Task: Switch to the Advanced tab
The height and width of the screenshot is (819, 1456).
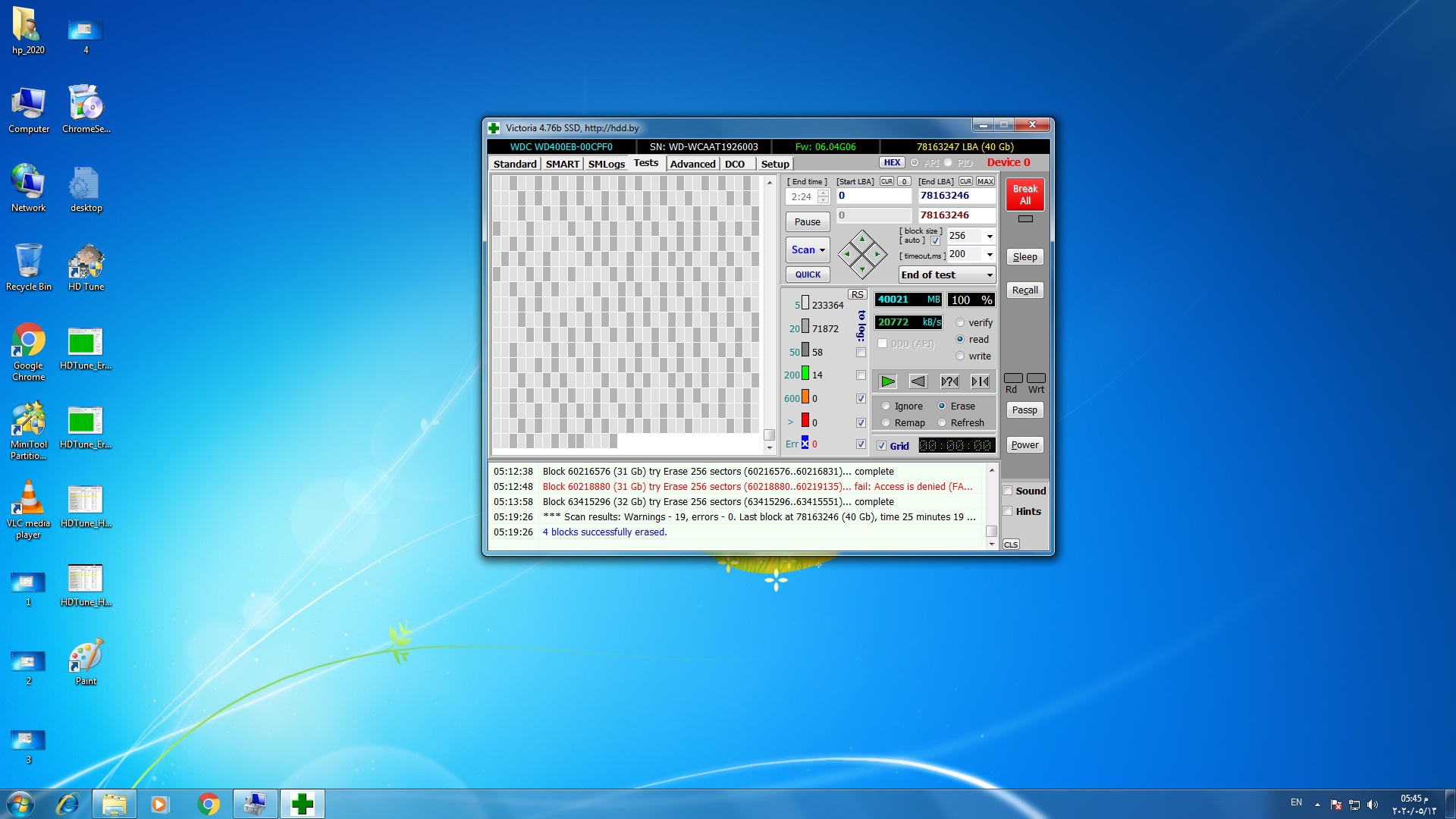Action: point(692,164)
